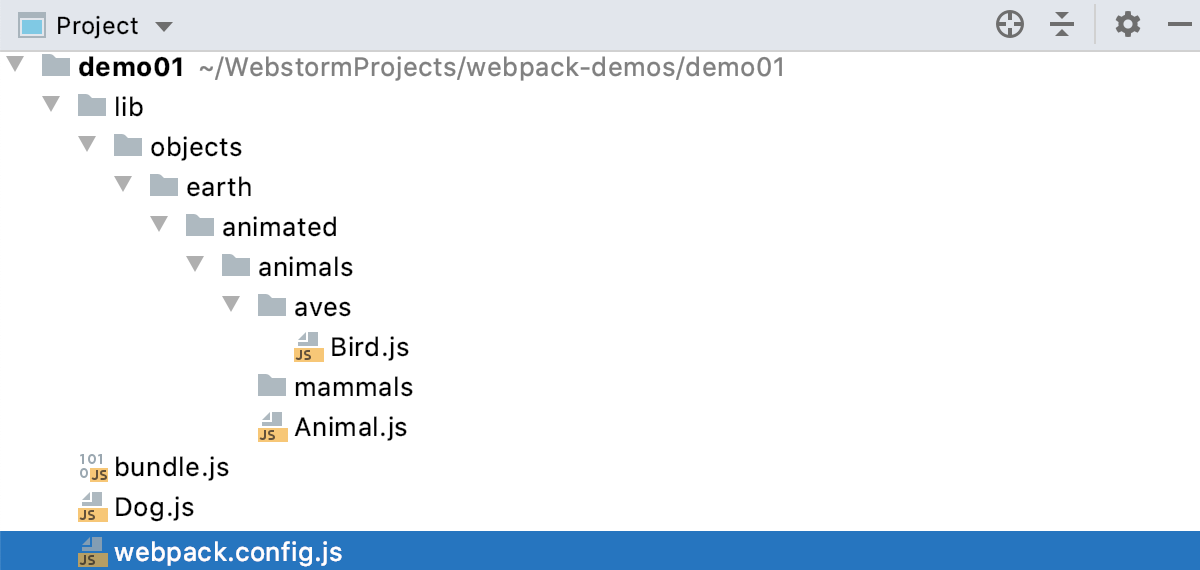Screen dimensions: 1200x570
Task: Click the Dog.js file icon
Action: [92, 507]
